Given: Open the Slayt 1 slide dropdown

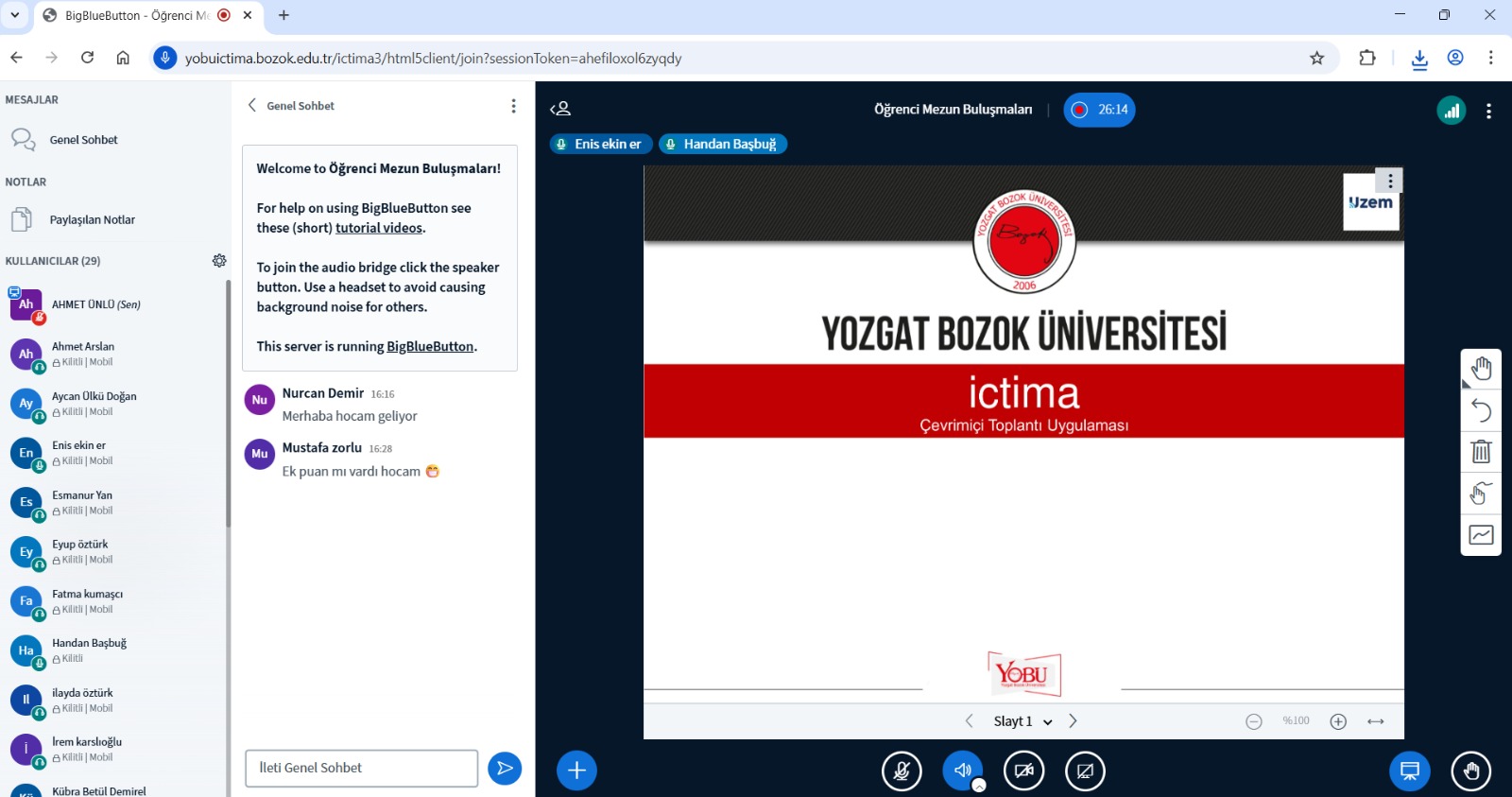Looking at the screenshot, I should click(x=1022, y=721).
